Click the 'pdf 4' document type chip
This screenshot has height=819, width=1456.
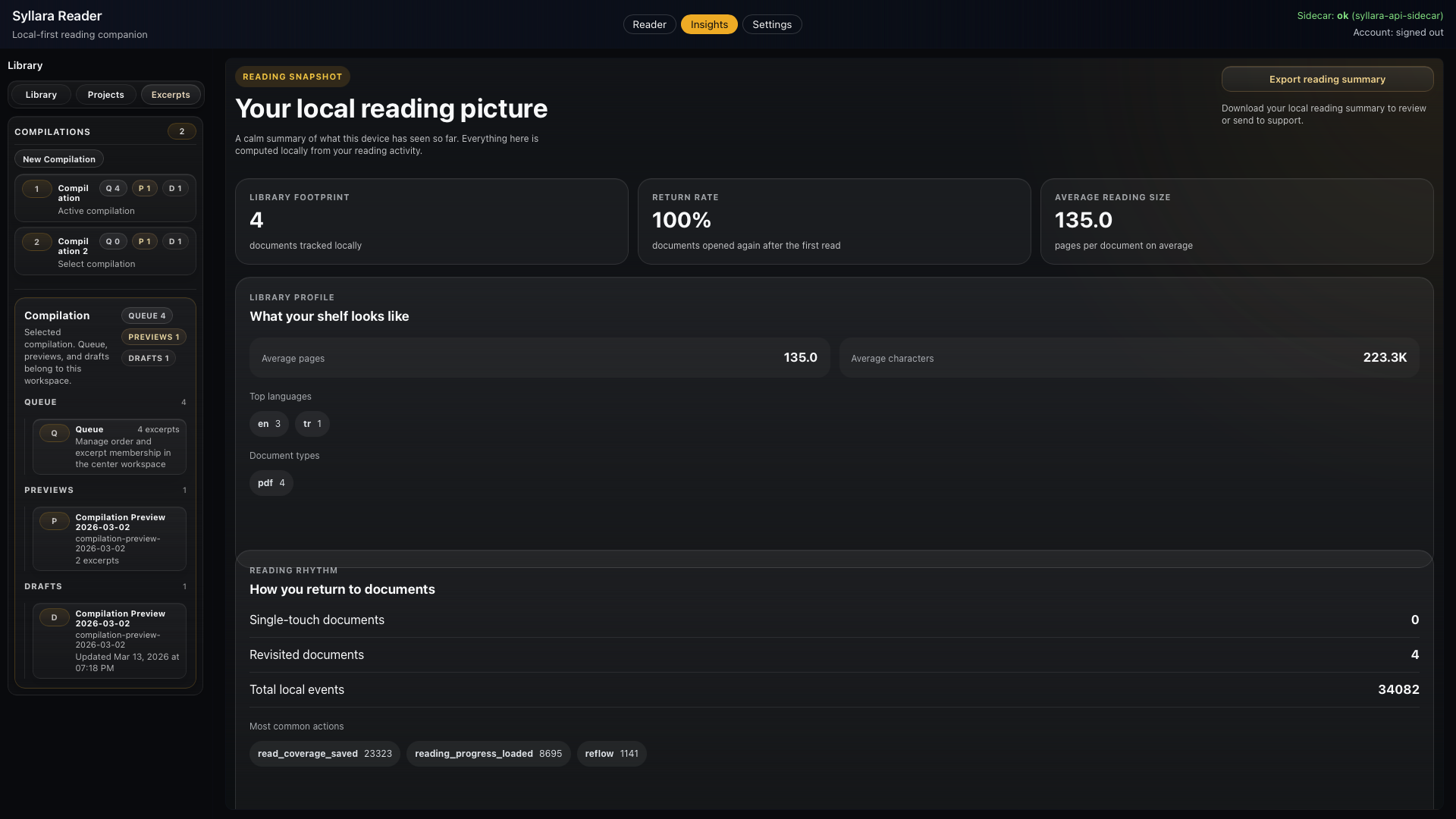[x=271, y=483]
